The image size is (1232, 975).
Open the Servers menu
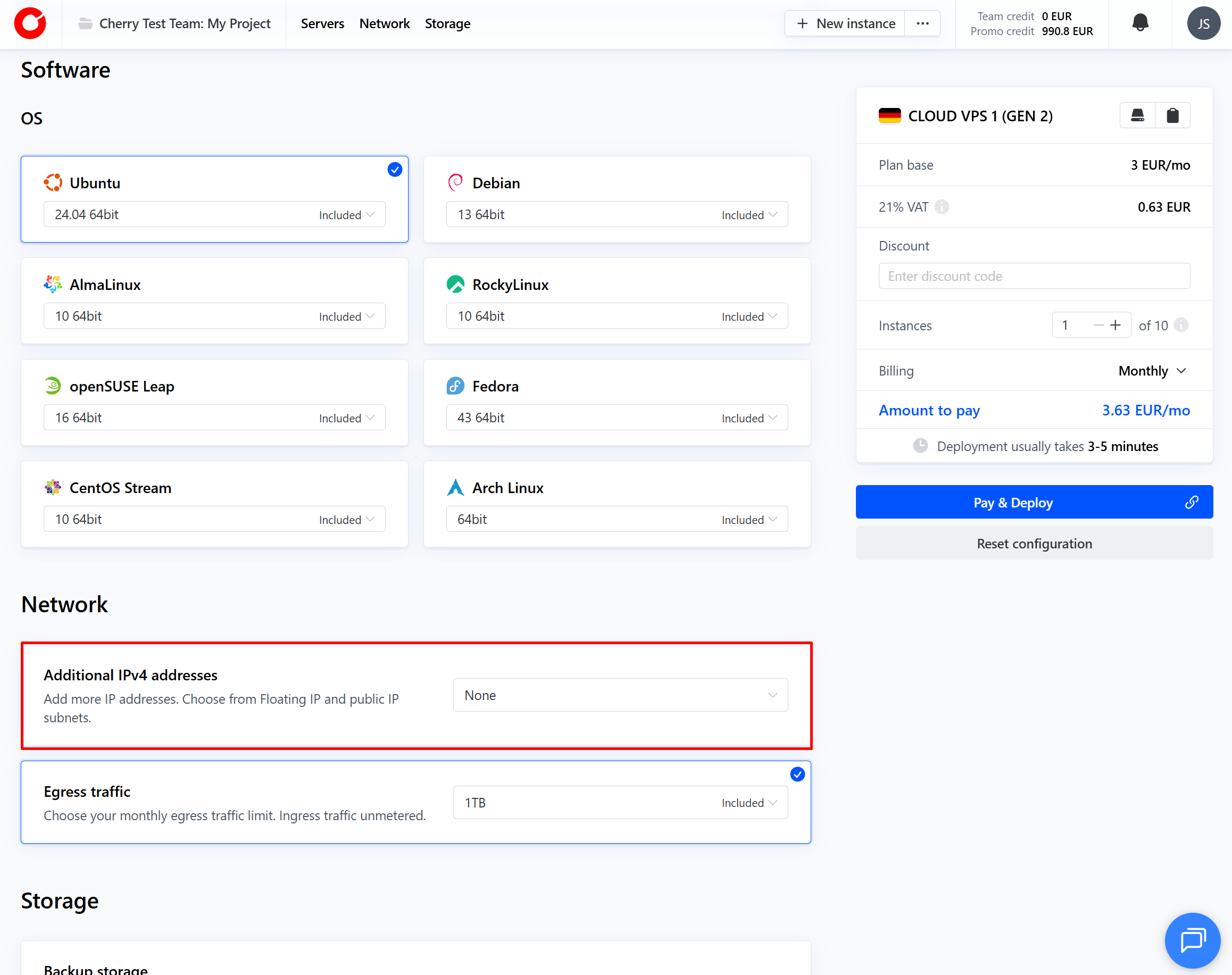pyautogui.click(x=322, y=23)
